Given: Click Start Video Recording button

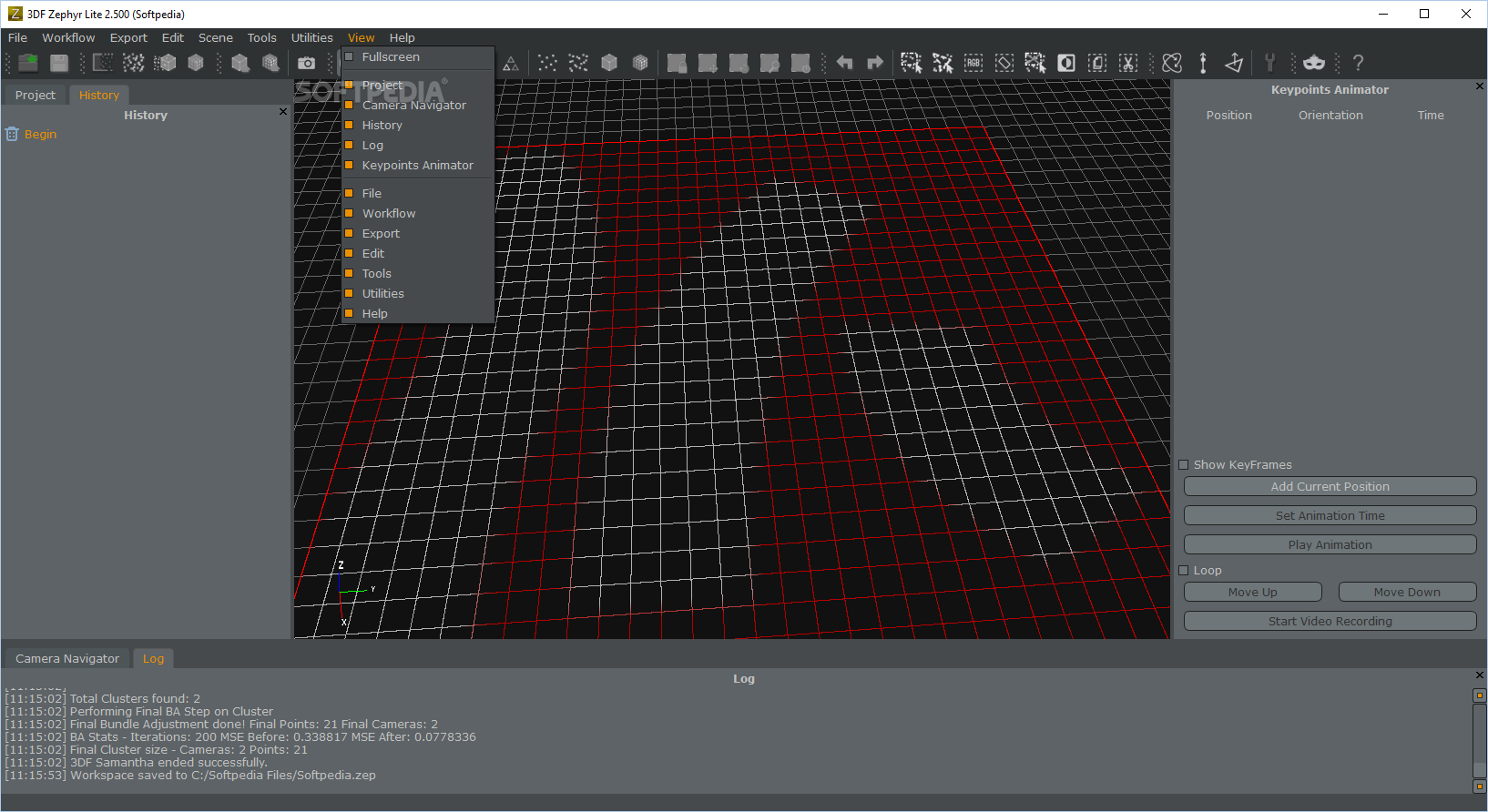Looking at the screenshot, I should [x=1330, y=621].
